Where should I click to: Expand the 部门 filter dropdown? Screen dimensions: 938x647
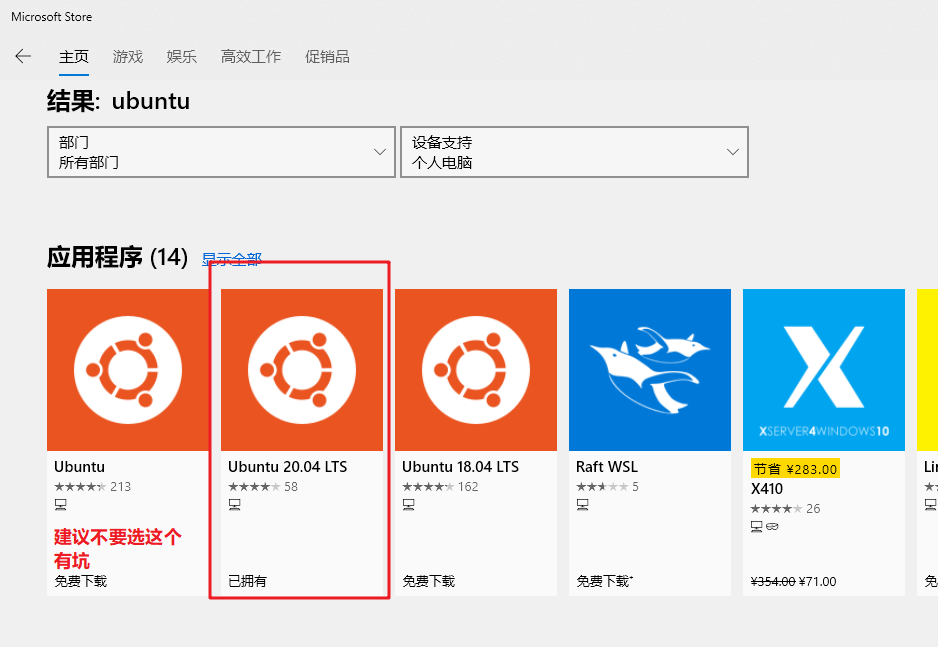point(221,152)
